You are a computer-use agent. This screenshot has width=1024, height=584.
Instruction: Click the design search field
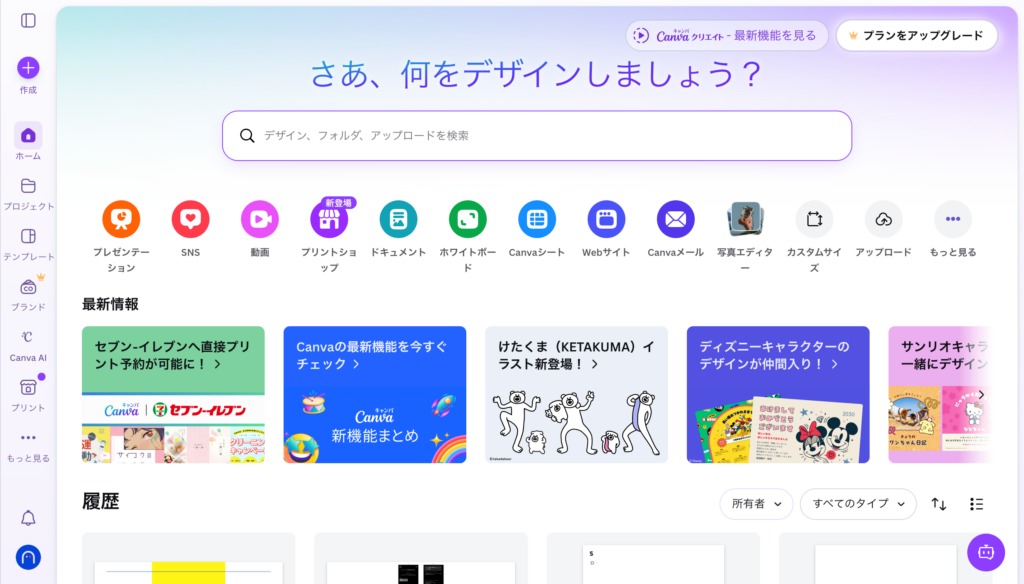coord(537,135)
